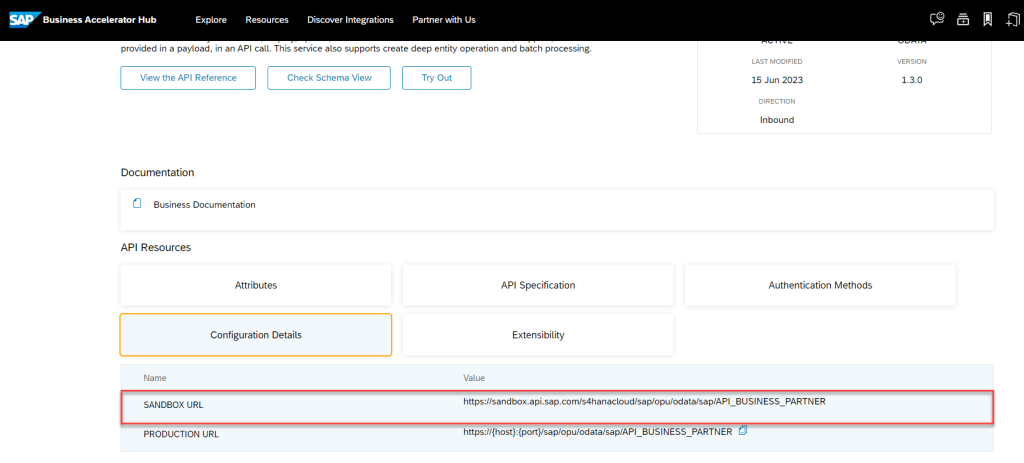Open the Explore menu
This screenshot has width=1024, height=463.
[211, 20]
